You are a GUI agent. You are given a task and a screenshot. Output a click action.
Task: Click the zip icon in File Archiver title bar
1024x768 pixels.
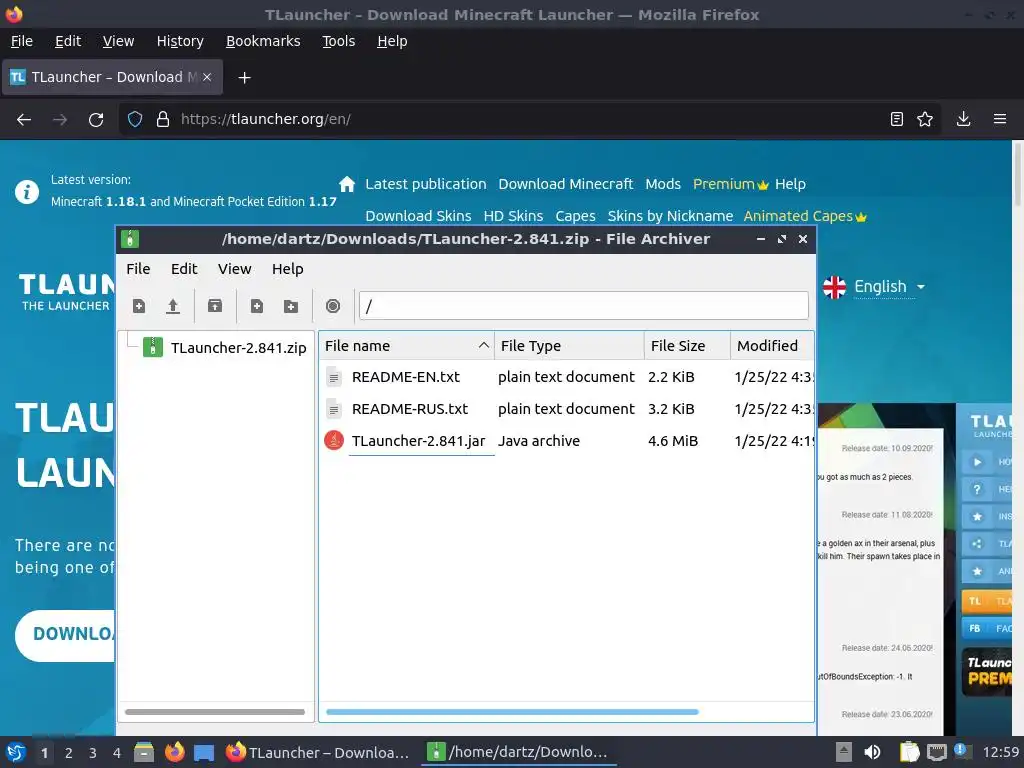tap(130, 239)
